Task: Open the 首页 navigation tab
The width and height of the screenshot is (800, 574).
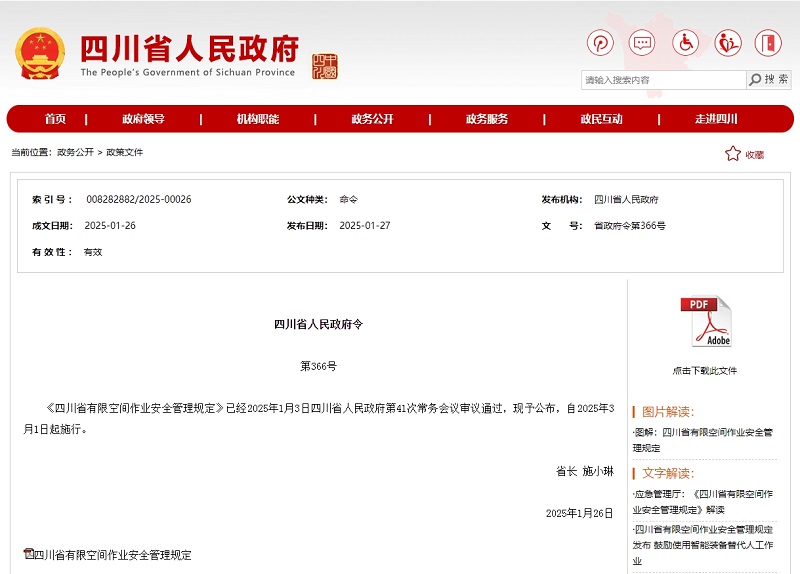Action: (55, 119)
